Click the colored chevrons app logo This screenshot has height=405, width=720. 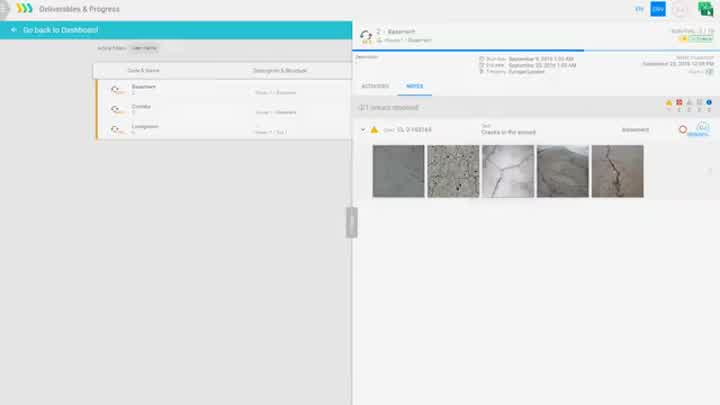tap(24, 8)
